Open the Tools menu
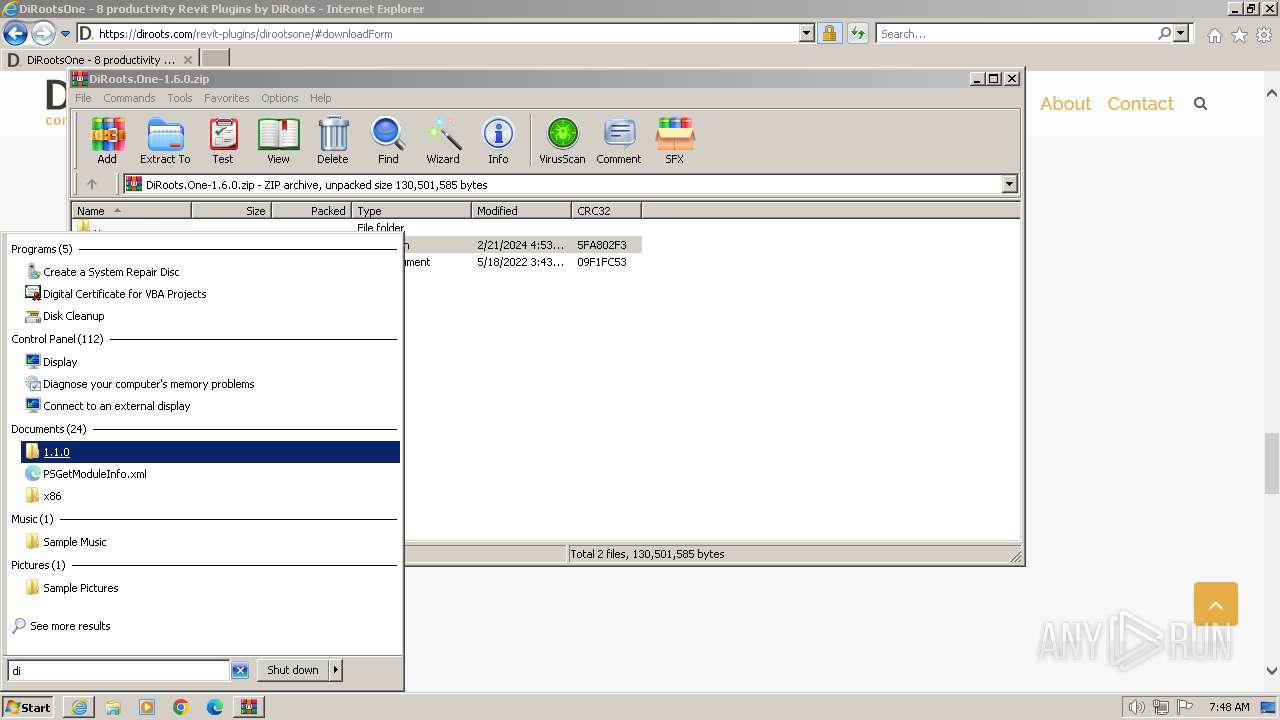Screen dimensions: 1280x720 [x=180, y=98]
